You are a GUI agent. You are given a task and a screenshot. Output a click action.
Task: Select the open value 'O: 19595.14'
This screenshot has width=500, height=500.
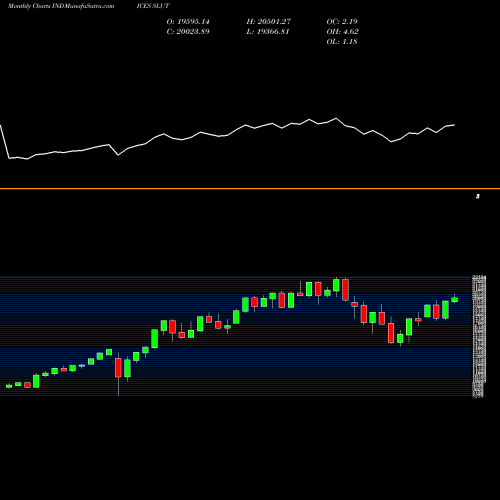188,22
